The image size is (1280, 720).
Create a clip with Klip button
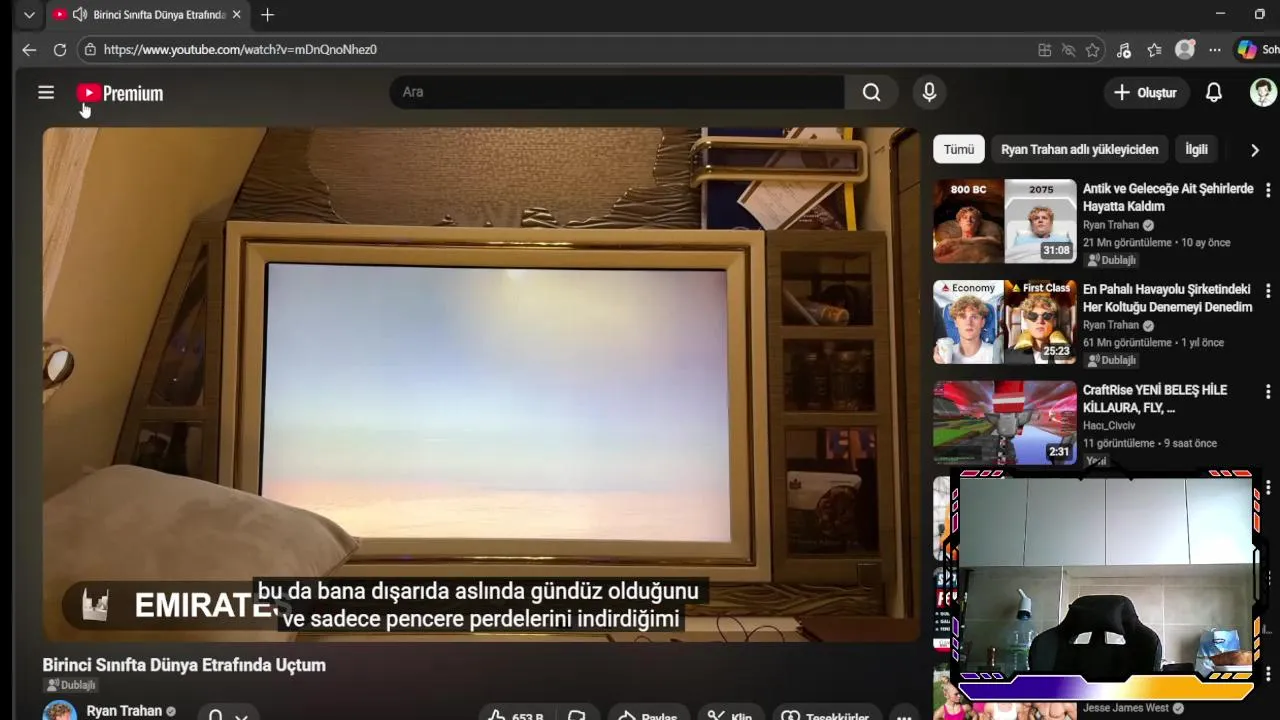tap(731, 715)
